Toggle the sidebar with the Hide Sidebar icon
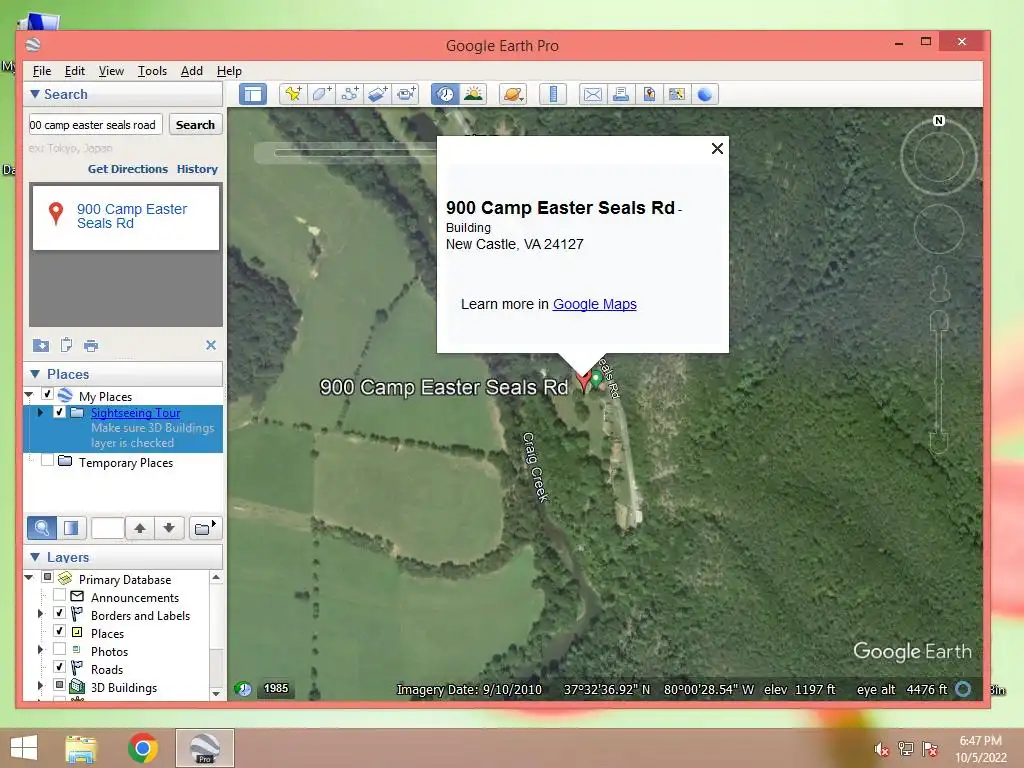1024x768 pixels. coord(253,94)
